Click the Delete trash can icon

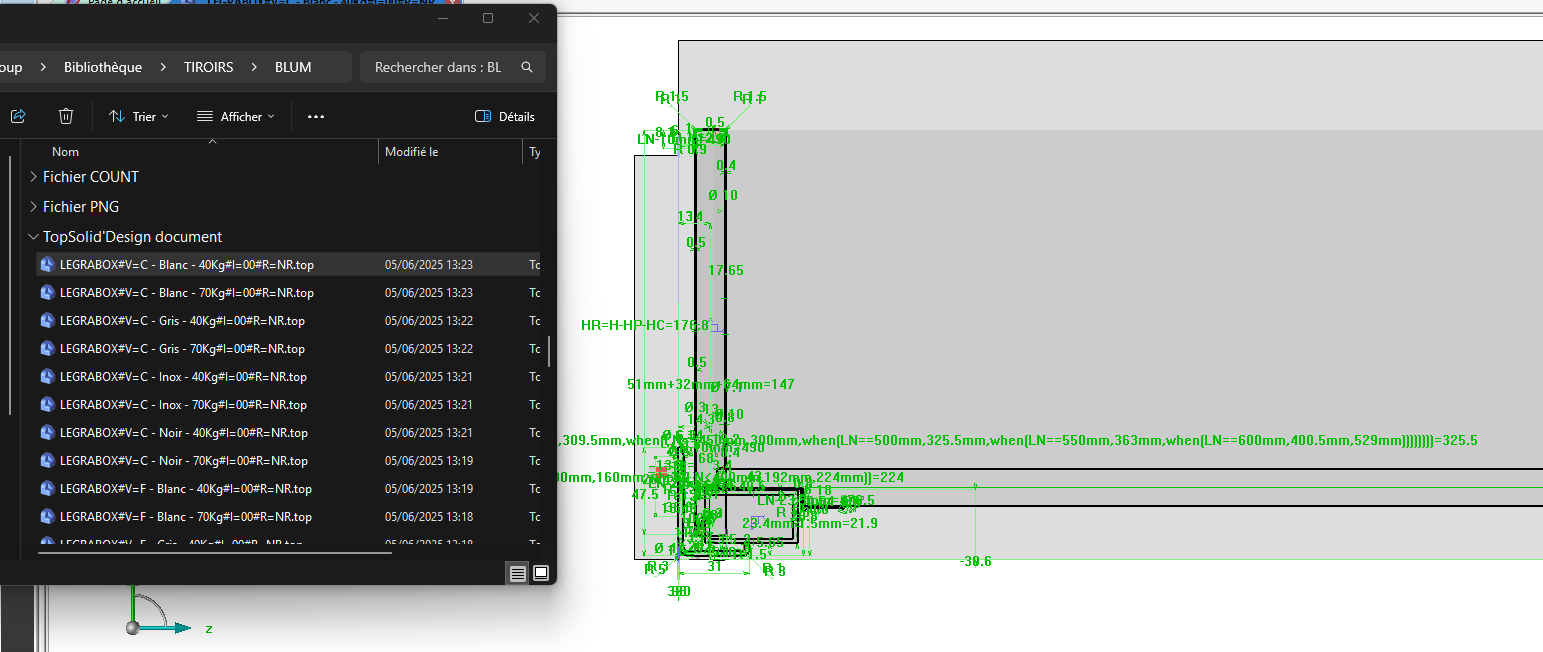[66, 116]
